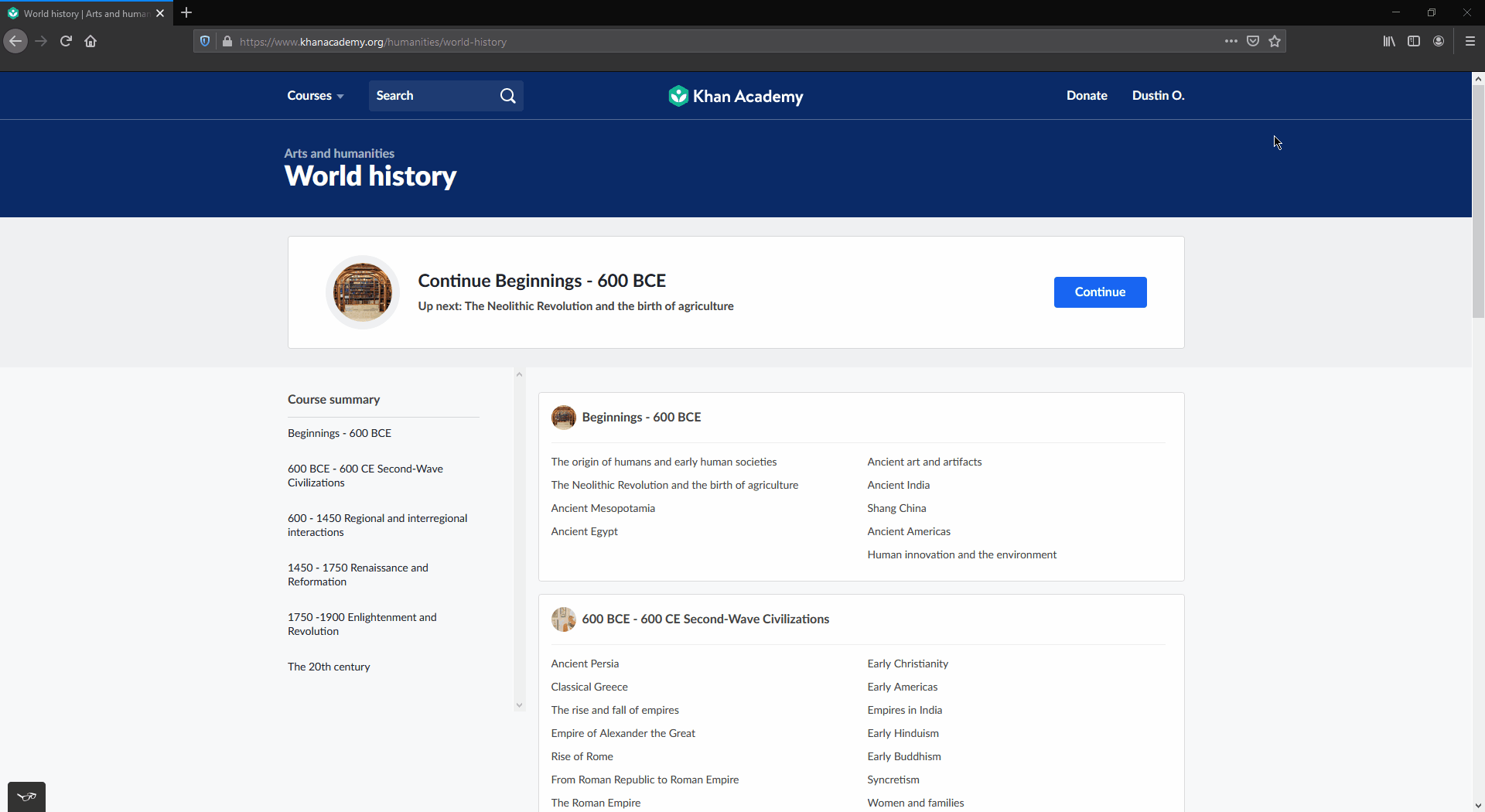Viewport: 1485px width, 812px height.
Task: Save page to Pocket icon
Action: tap(1253, 41)
